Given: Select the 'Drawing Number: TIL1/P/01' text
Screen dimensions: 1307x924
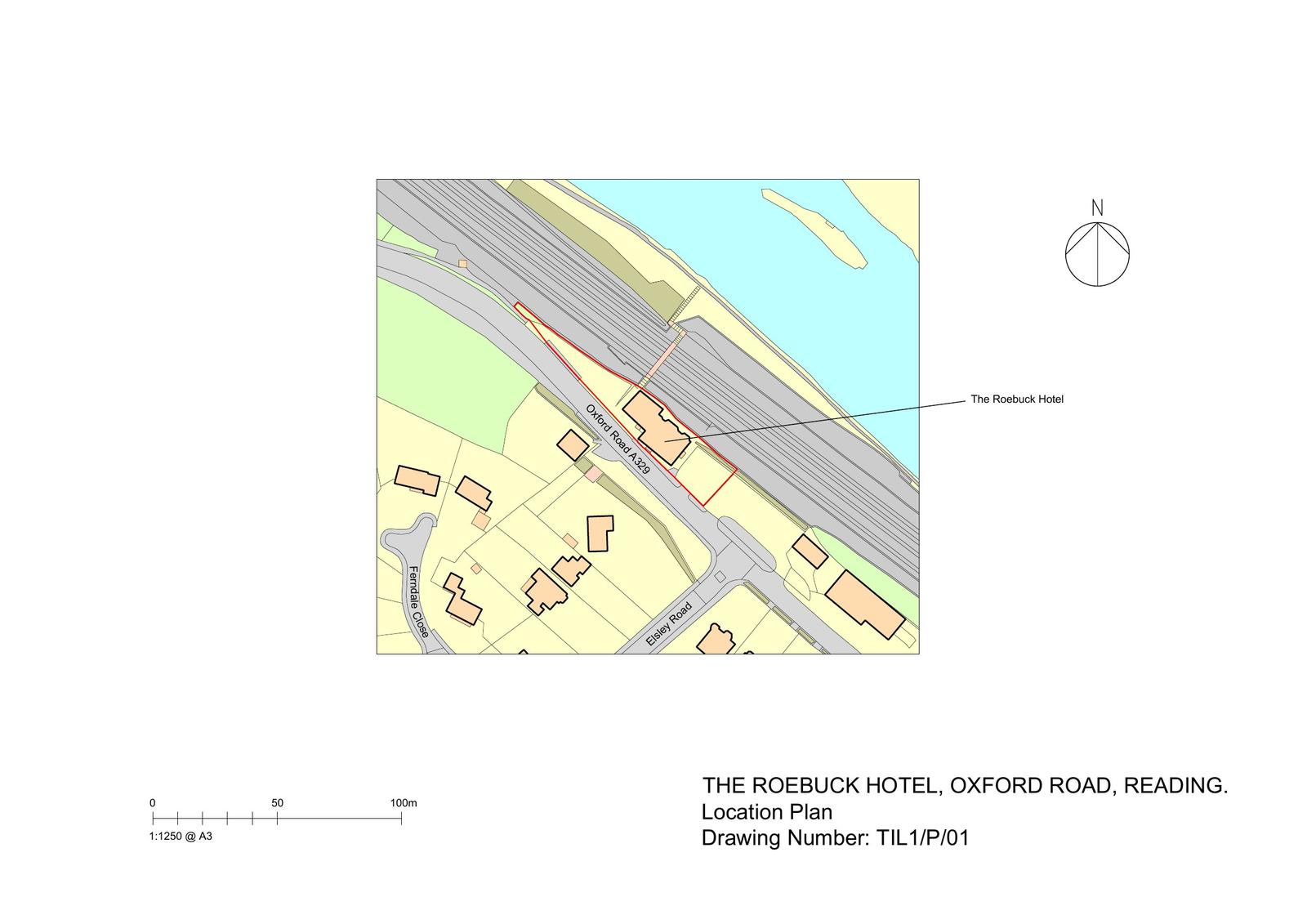Looking at the screenshot, I should coord(835,838).
